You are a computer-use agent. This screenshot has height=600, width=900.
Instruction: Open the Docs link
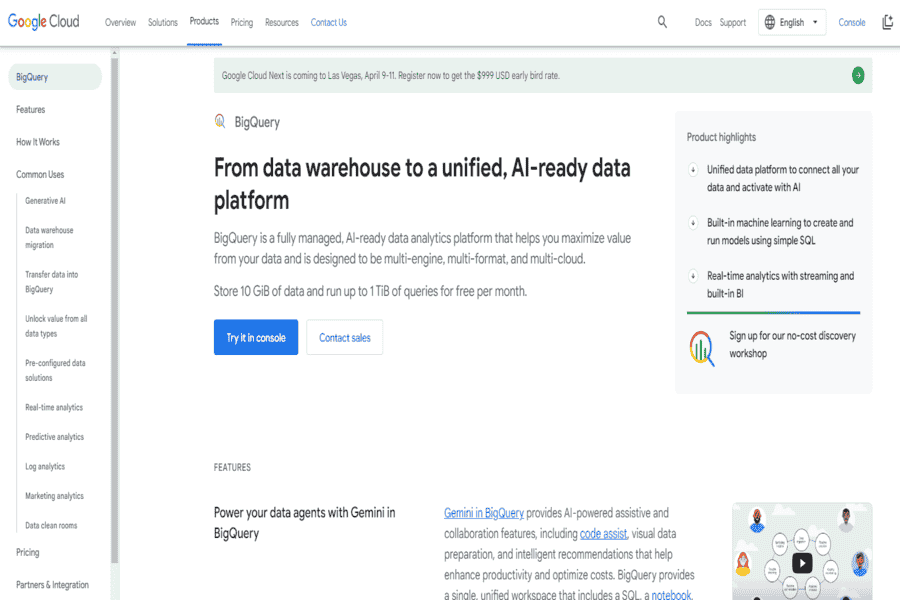tap(703, 22)
